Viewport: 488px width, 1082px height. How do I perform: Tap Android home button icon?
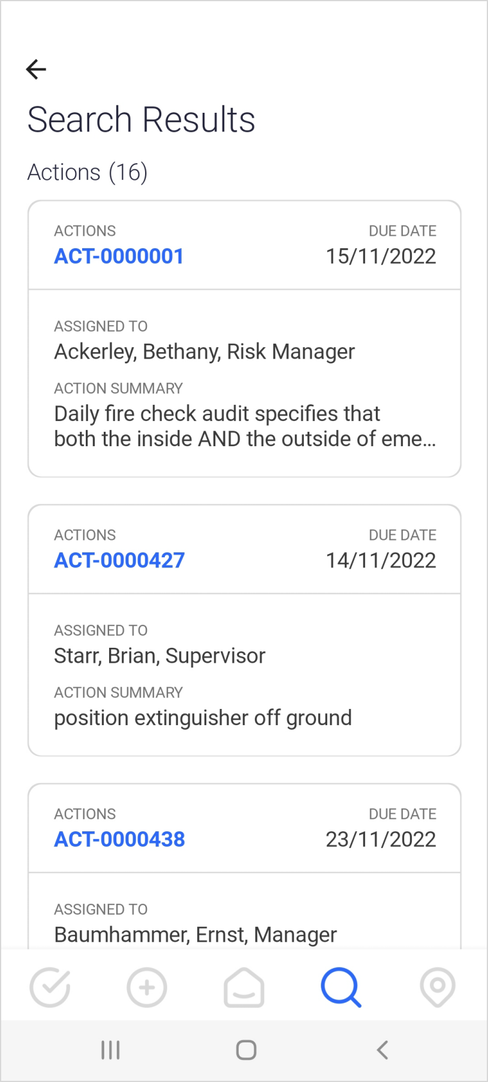pyautogui.click(x=246, y=1050)
